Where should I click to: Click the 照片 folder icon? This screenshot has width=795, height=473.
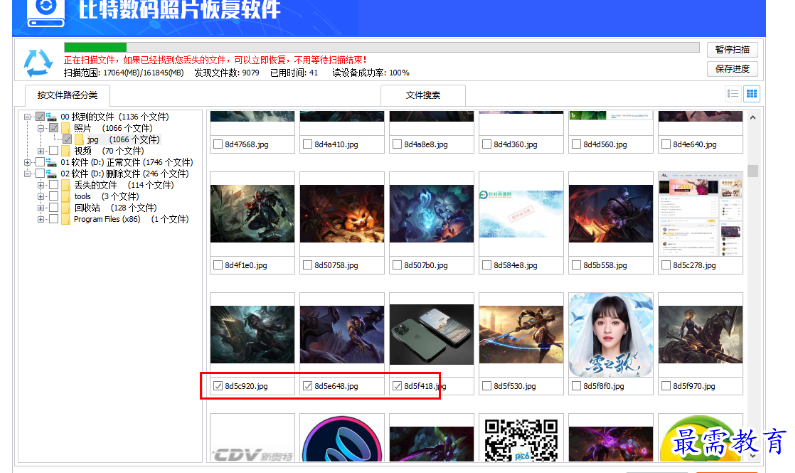coord(65,128)
